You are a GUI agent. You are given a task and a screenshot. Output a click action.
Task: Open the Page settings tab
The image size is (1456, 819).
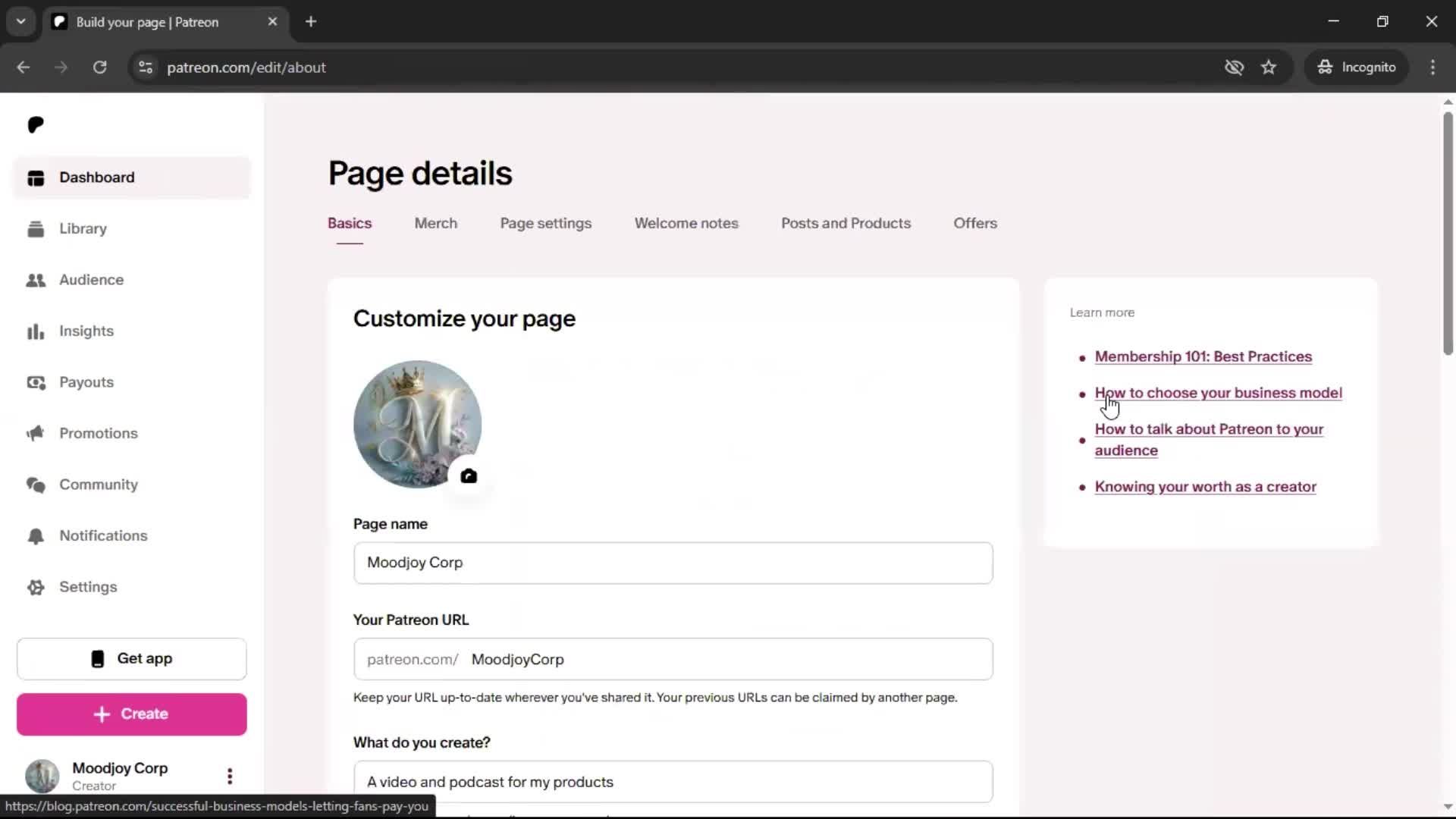[546, 224]
